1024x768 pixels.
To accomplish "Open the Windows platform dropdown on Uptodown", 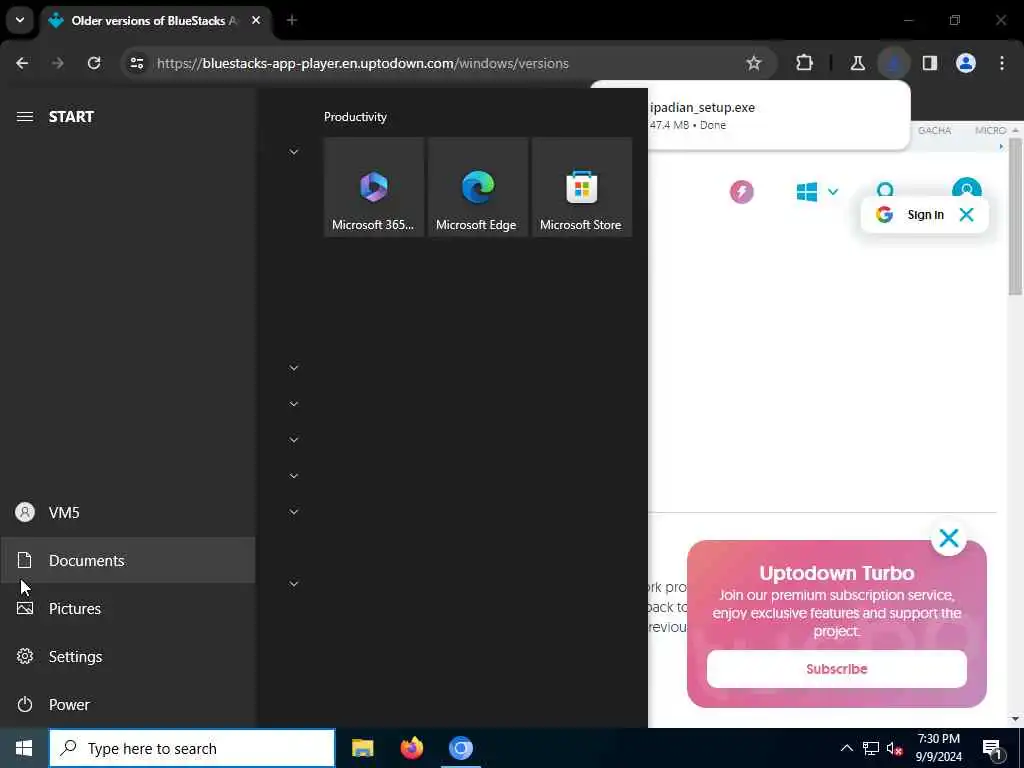I will (x=817, y=192).
